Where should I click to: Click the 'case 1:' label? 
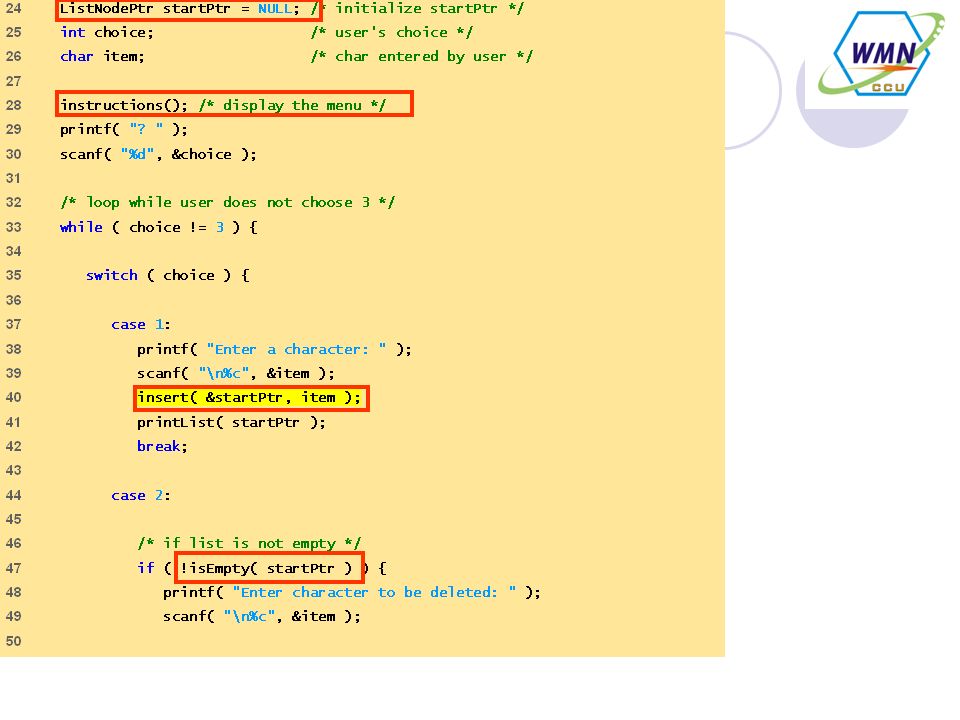[141, 324]
